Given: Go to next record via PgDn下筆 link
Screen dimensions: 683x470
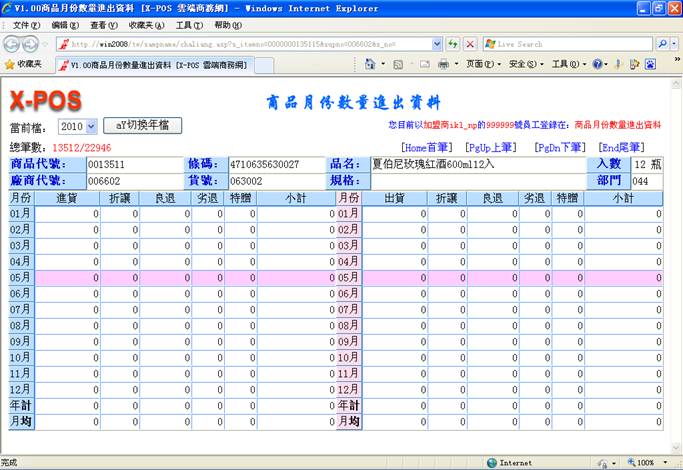Looking at the screenshot, I should tap(560, 147).
